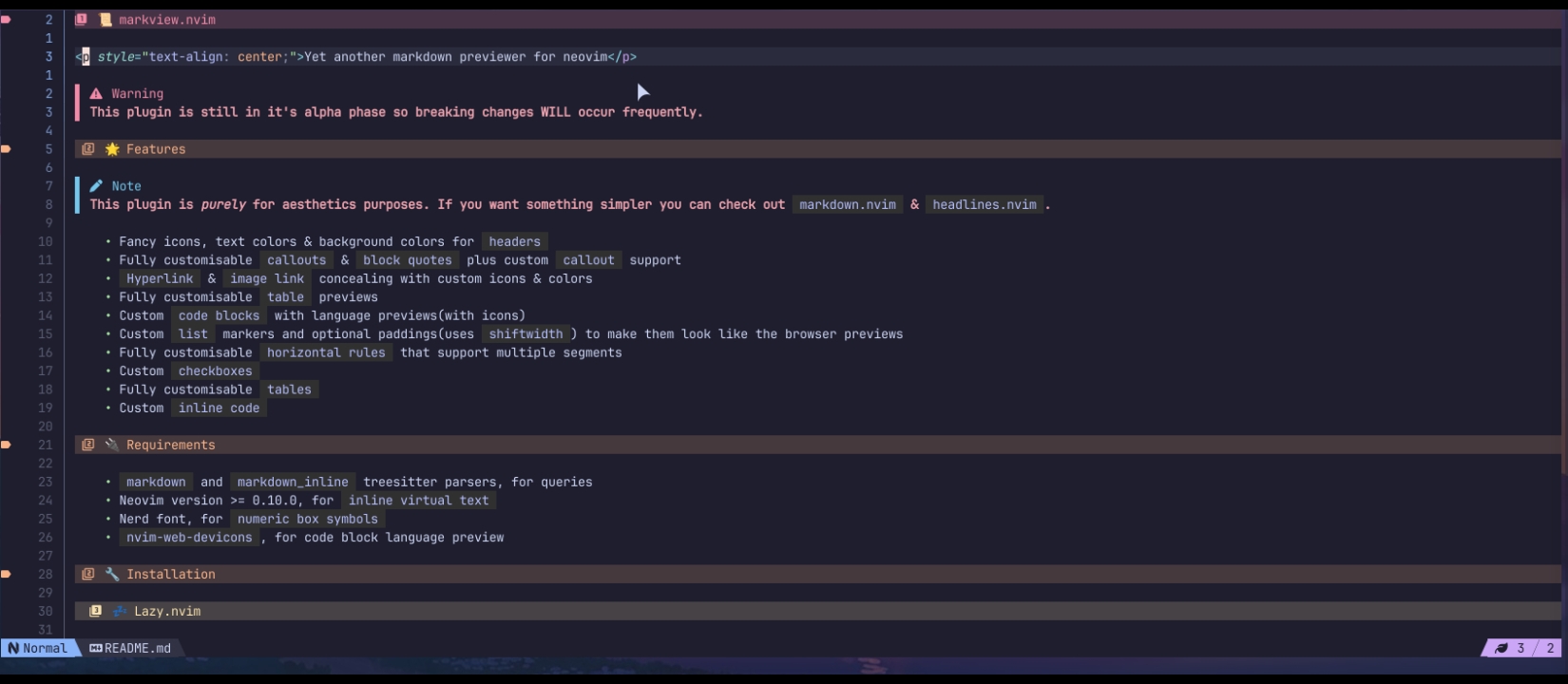Select the markview.nvim title heading
This screenshot has width=1568, height=684.
coord(817,19)
